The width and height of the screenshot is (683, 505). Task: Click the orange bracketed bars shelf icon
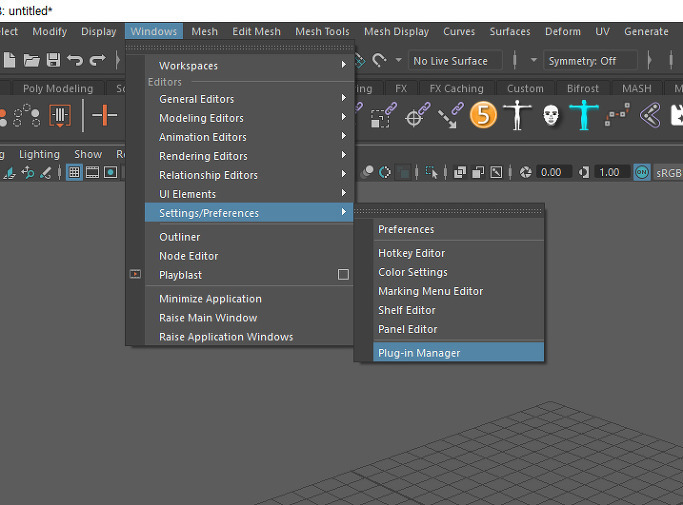[x=60, y=115]
